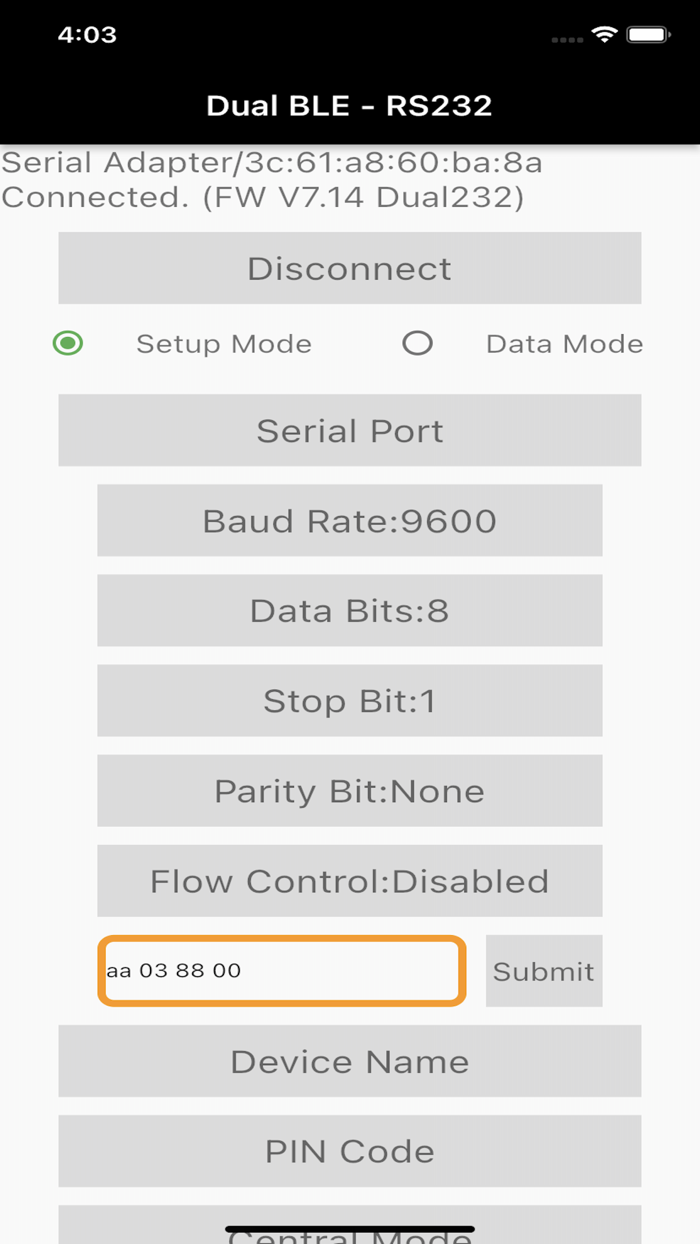Image resolution: width=700 pixels, height=1244 pixels.
Task: Switch to Data Mode
Action: click(416, 343)
